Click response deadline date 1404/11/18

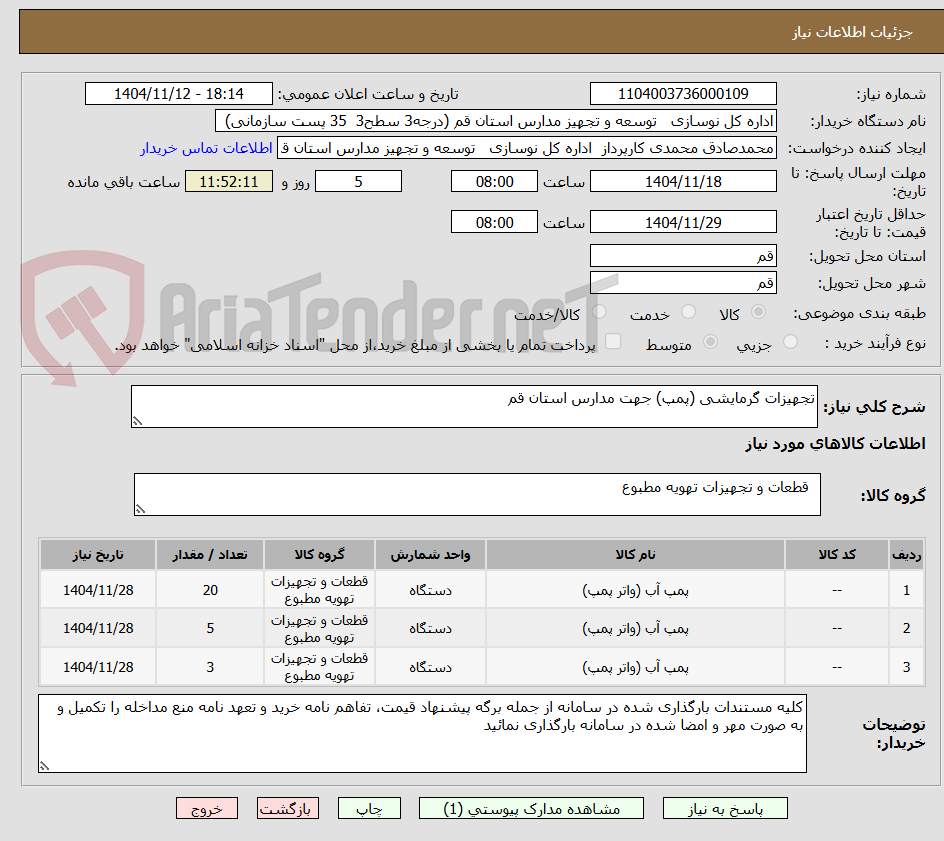(x=683, y=181)
